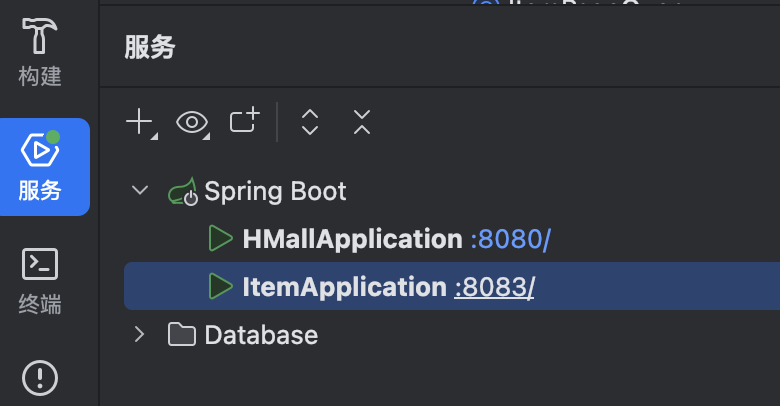Select the Spring Boot tree label
This screenshot has height=406, width=780.
click(x=275, y=192)
